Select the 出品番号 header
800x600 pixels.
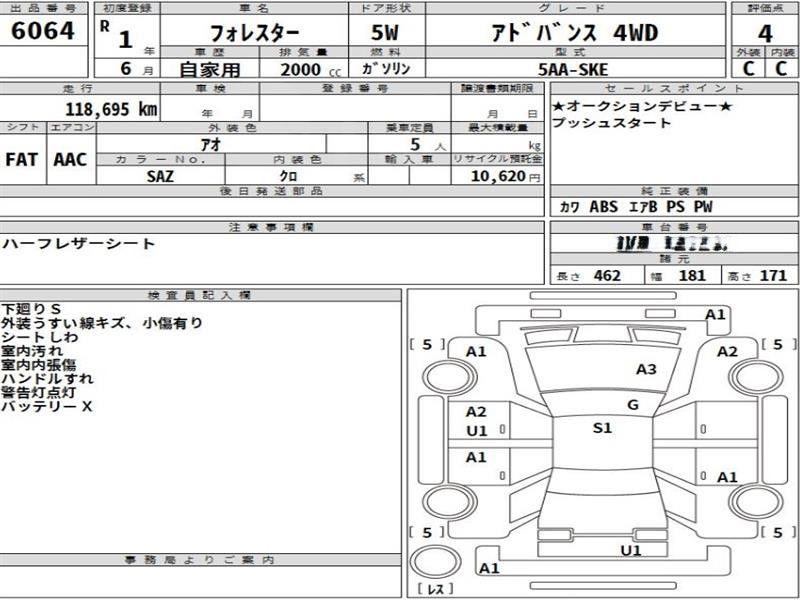click(x=43, y=8)
